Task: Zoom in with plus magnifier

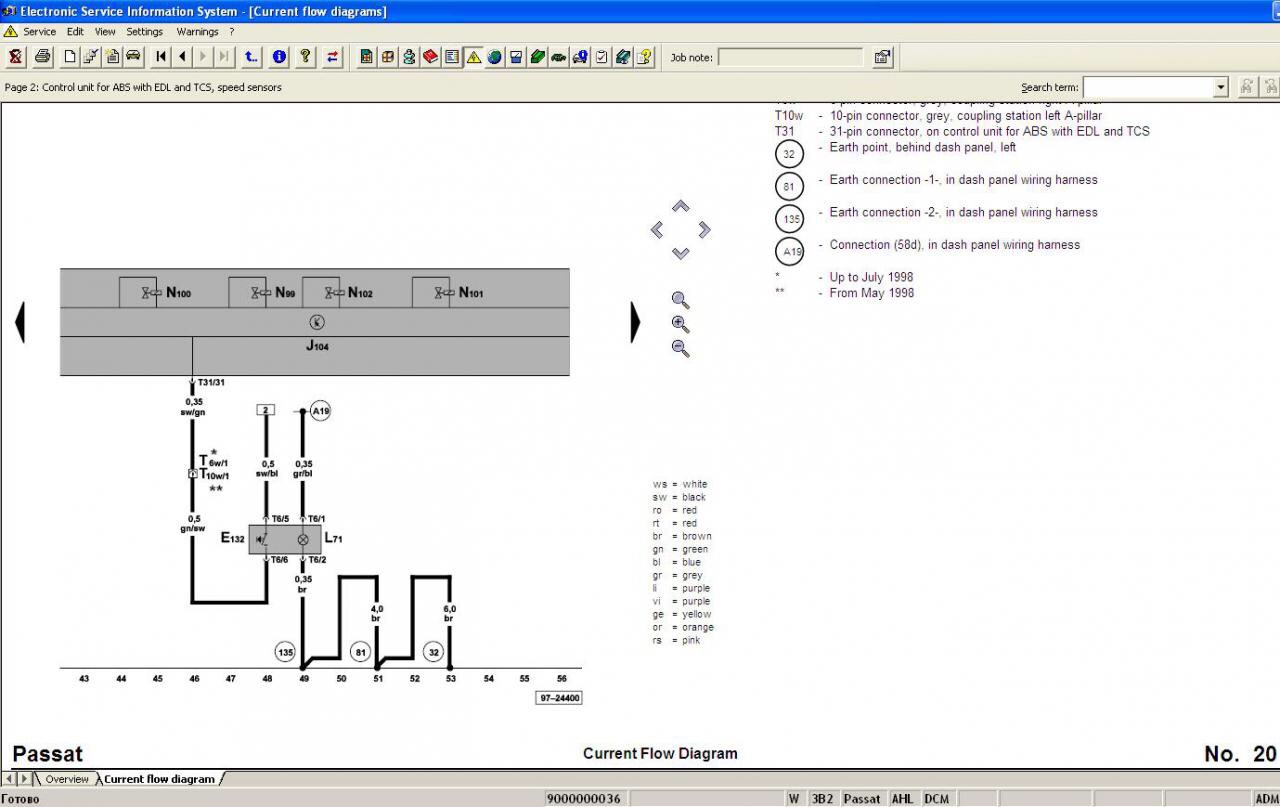Action: click(681, 324)
